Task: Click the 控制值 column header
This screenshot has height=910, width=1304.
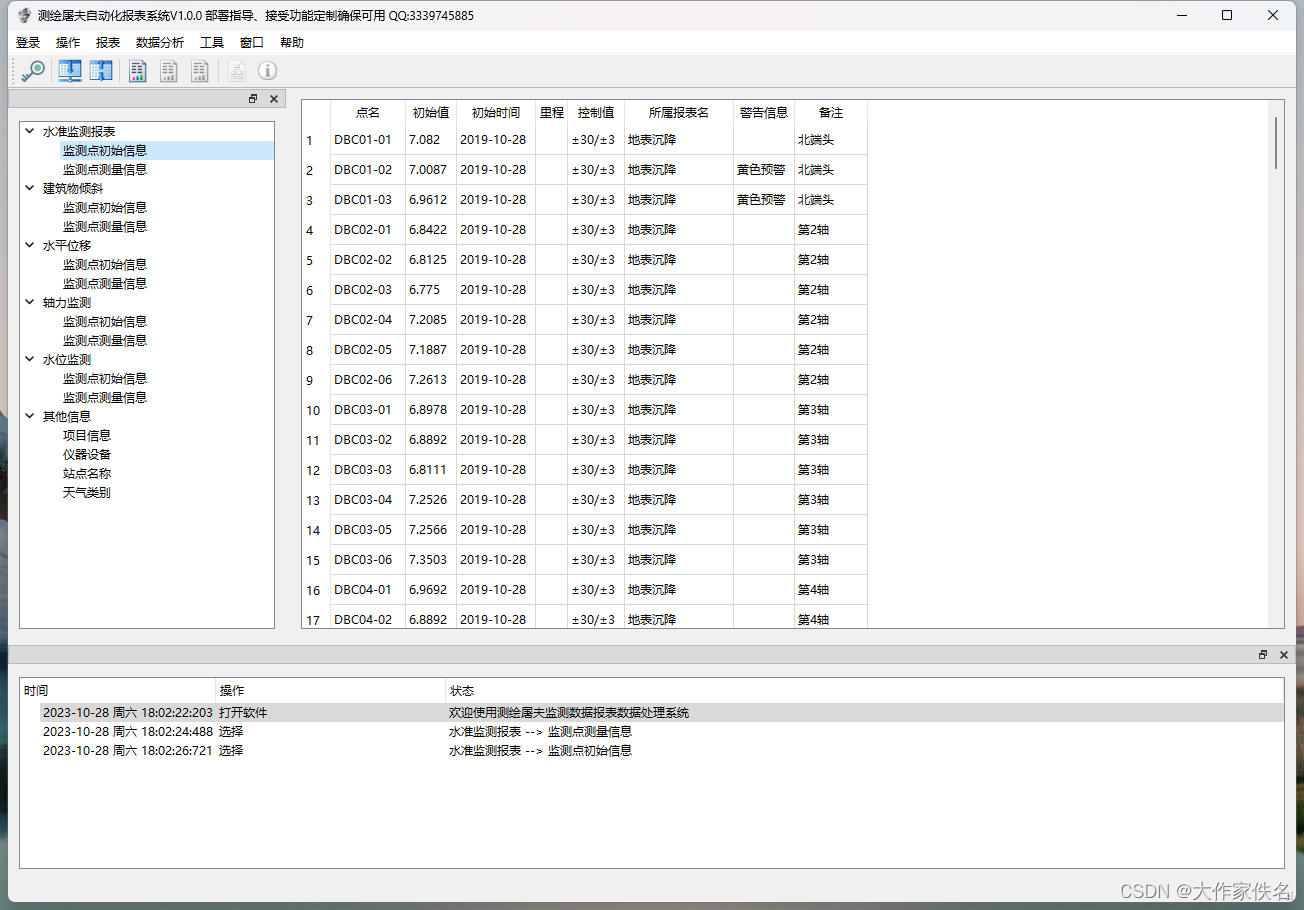Action: point(596,113)
